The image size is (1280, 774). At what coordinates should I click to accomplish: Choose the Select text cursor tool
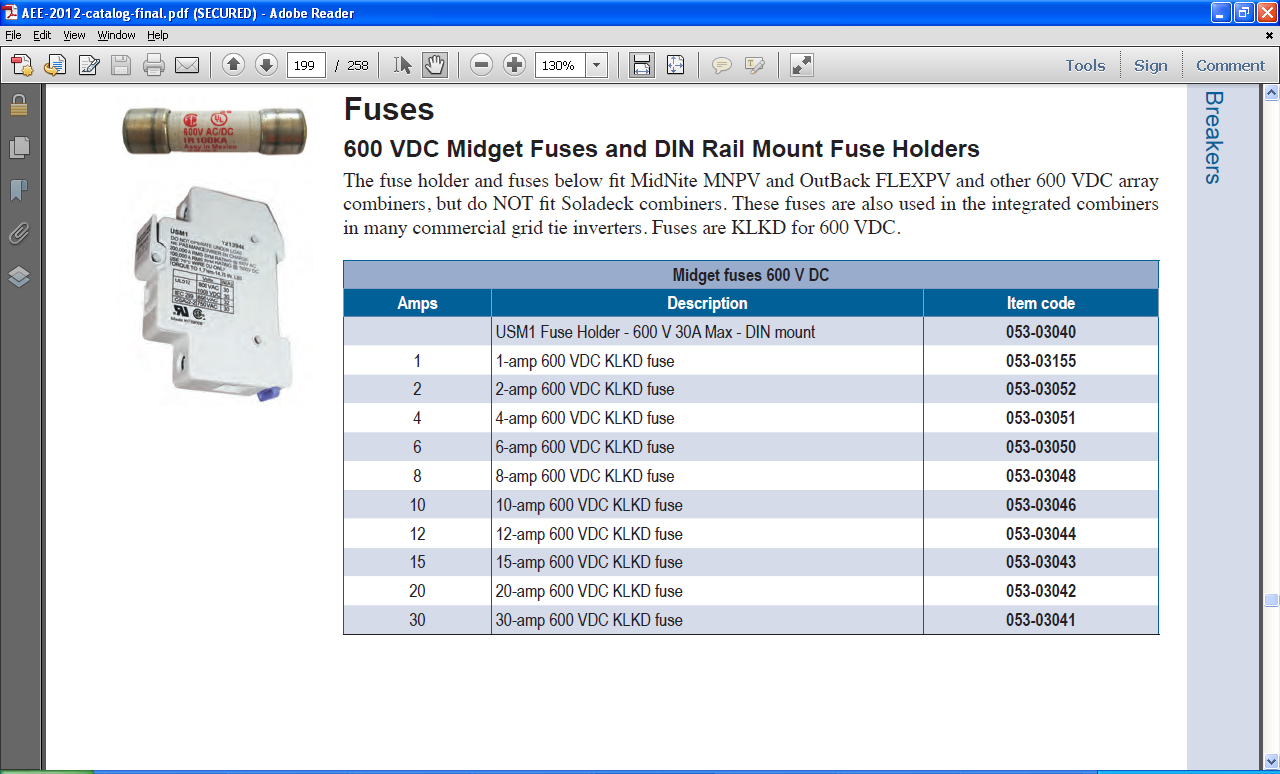tap(403, 65)
